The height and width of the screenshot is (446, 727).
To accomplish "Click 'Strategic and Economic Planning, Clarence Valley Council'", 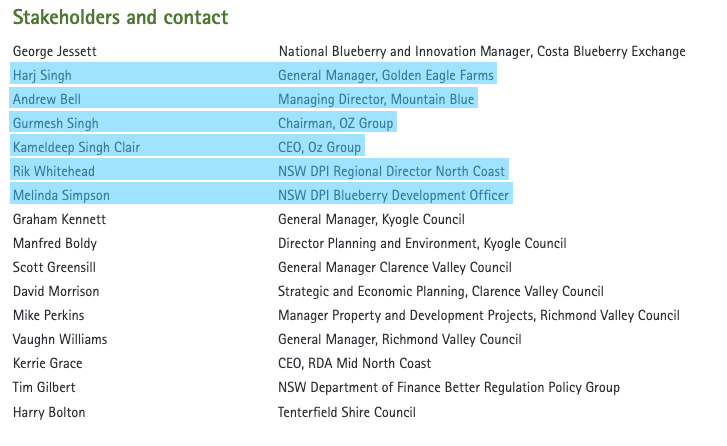I will tap(440, 291).
